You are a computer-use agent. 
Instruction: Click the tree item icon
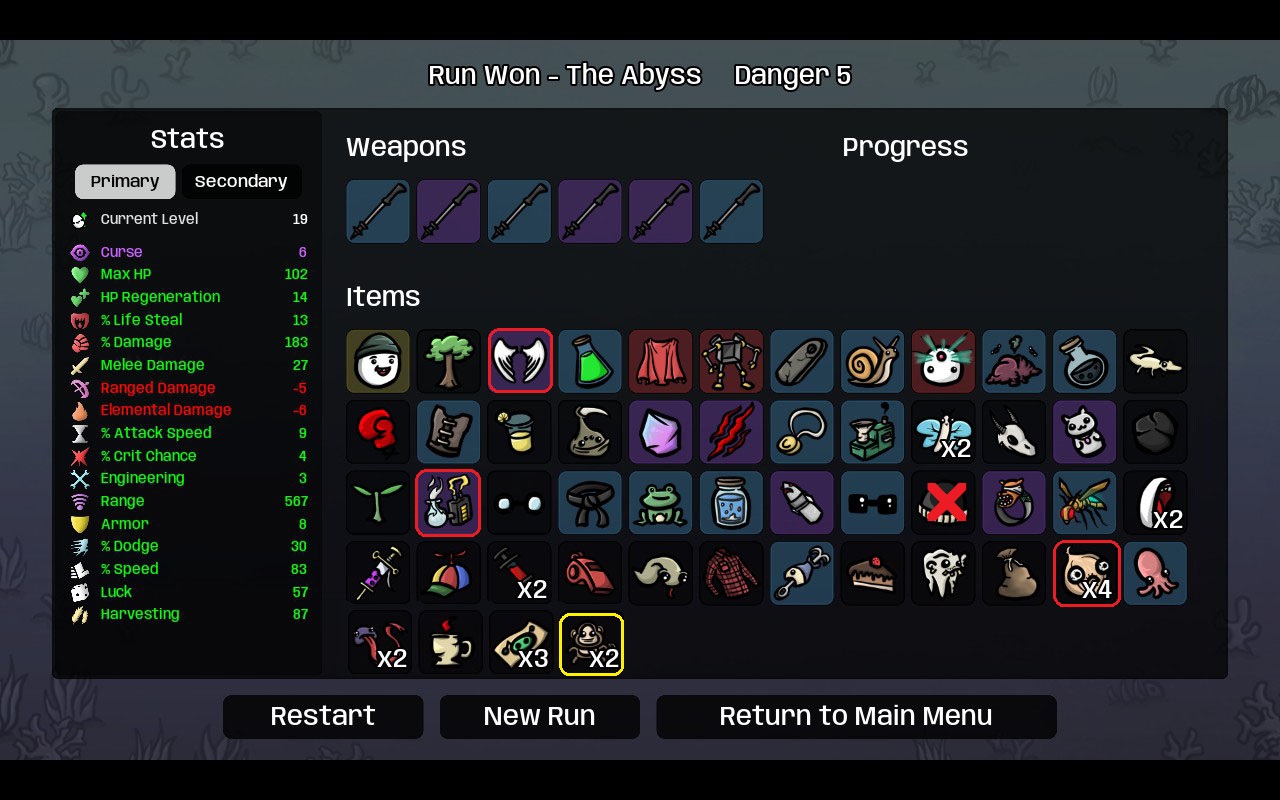pyautogui.click(x=449, y=361)
